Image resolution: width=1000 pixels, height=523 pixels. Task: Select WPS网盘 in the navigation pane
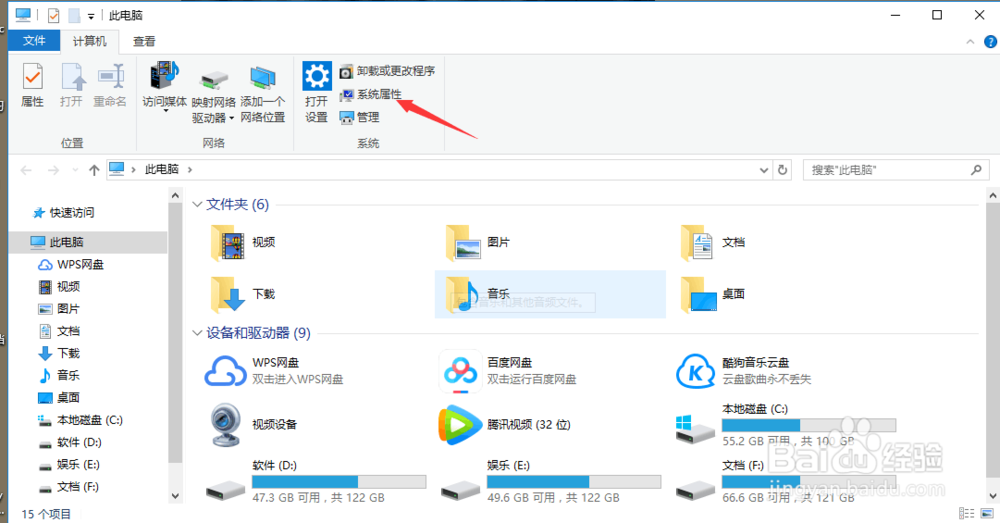tap(71, 264)
